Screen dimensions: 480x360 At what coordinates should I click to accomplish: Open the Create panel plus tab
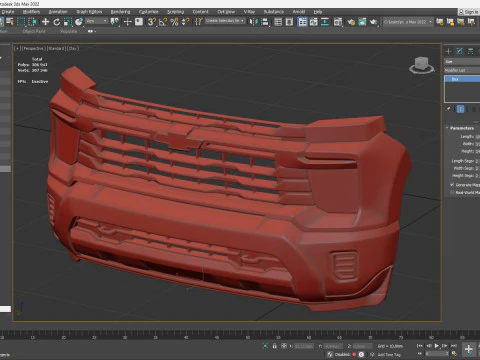448,51
